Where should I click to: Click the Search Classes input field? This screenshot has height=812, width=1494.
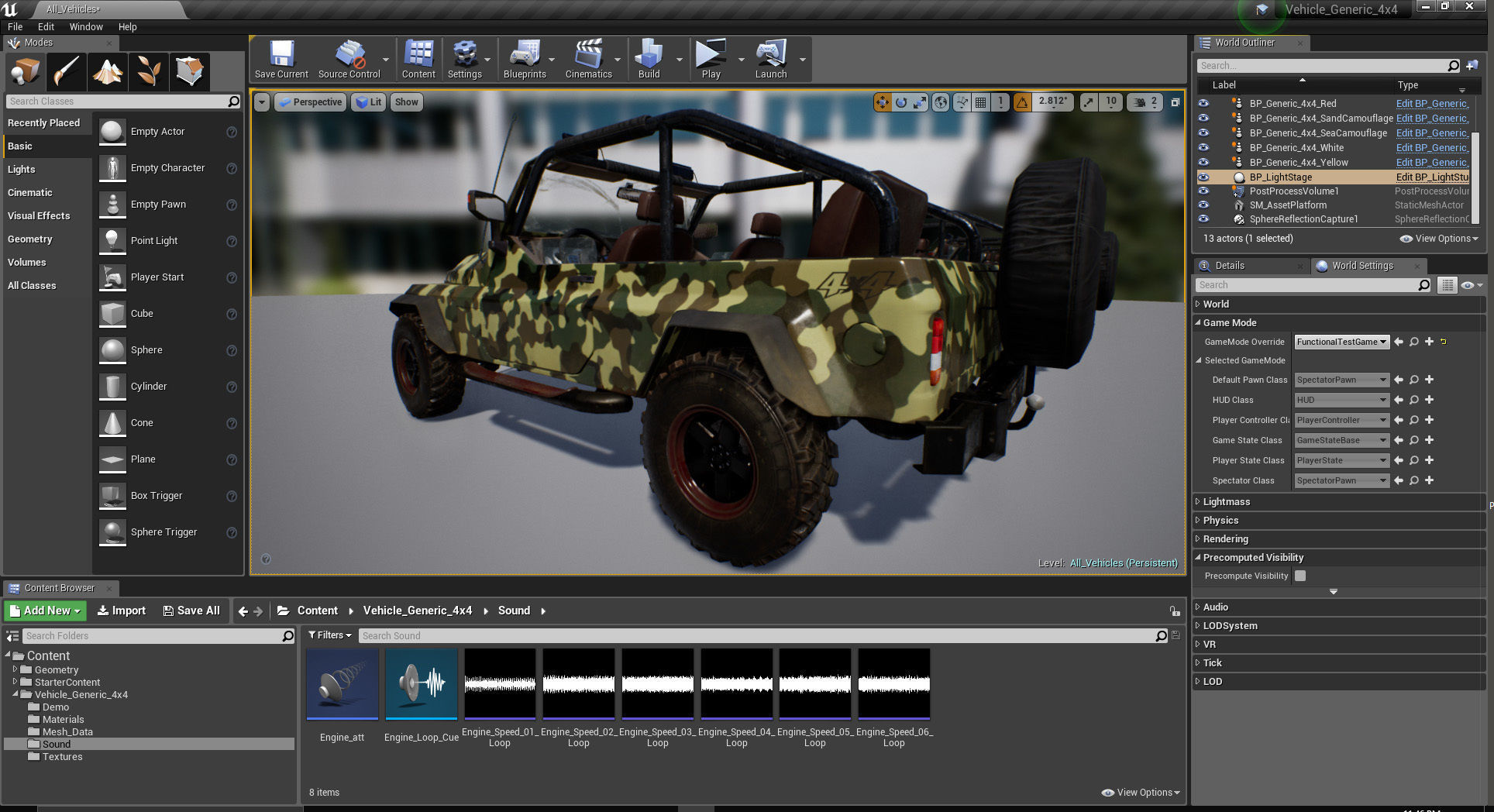tap(123, 101)
